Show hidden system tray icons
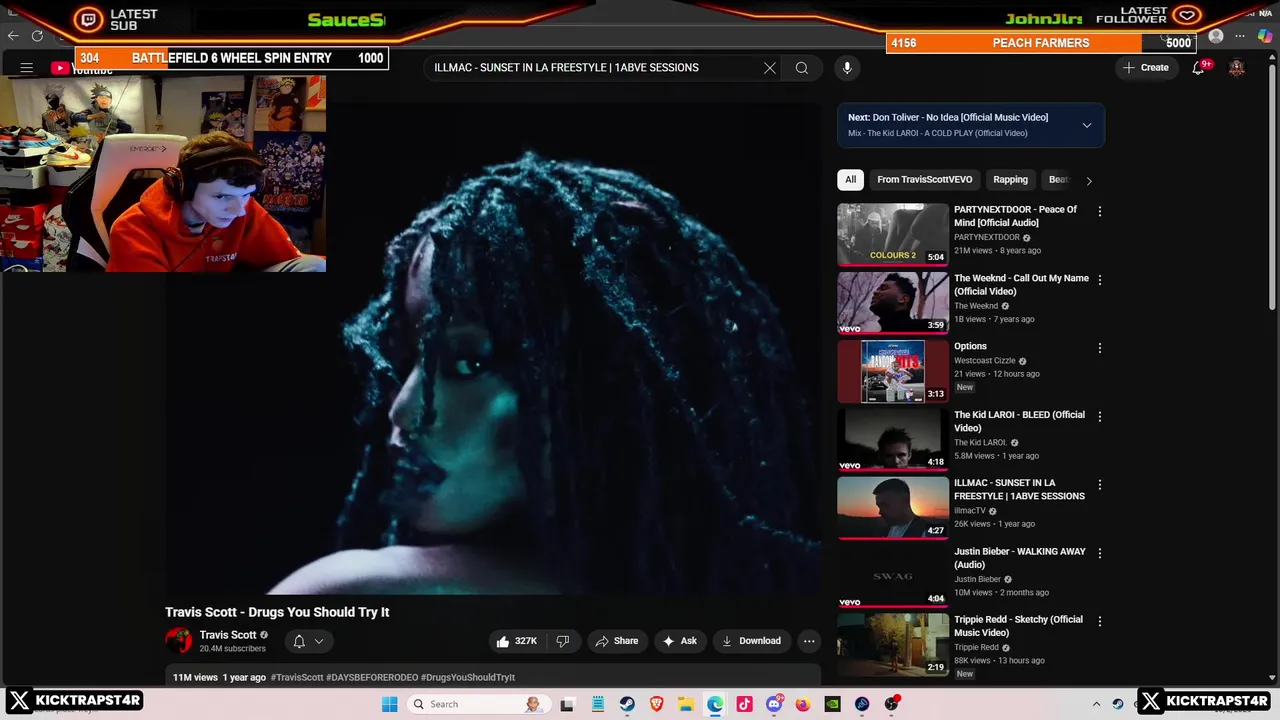Image resolution: width=1280 pixels, height=720 pixels. tap(1096, 704)
